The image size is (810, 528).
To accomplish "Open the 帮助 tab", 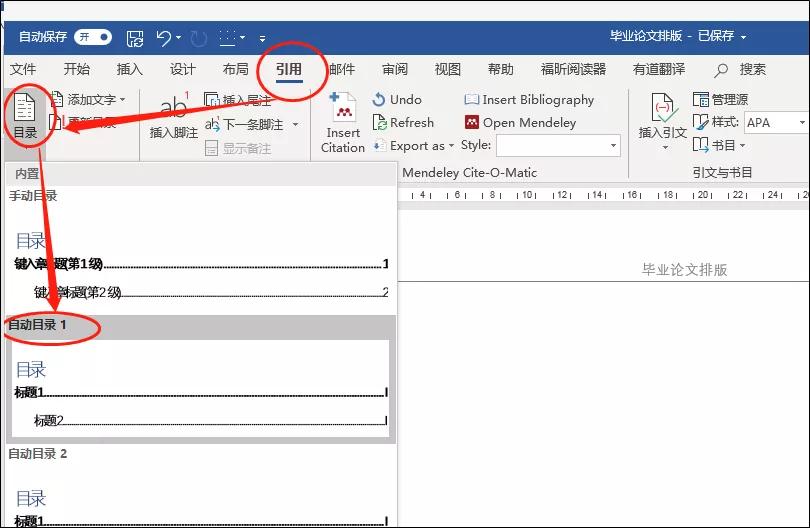I will tap(501, 69).
